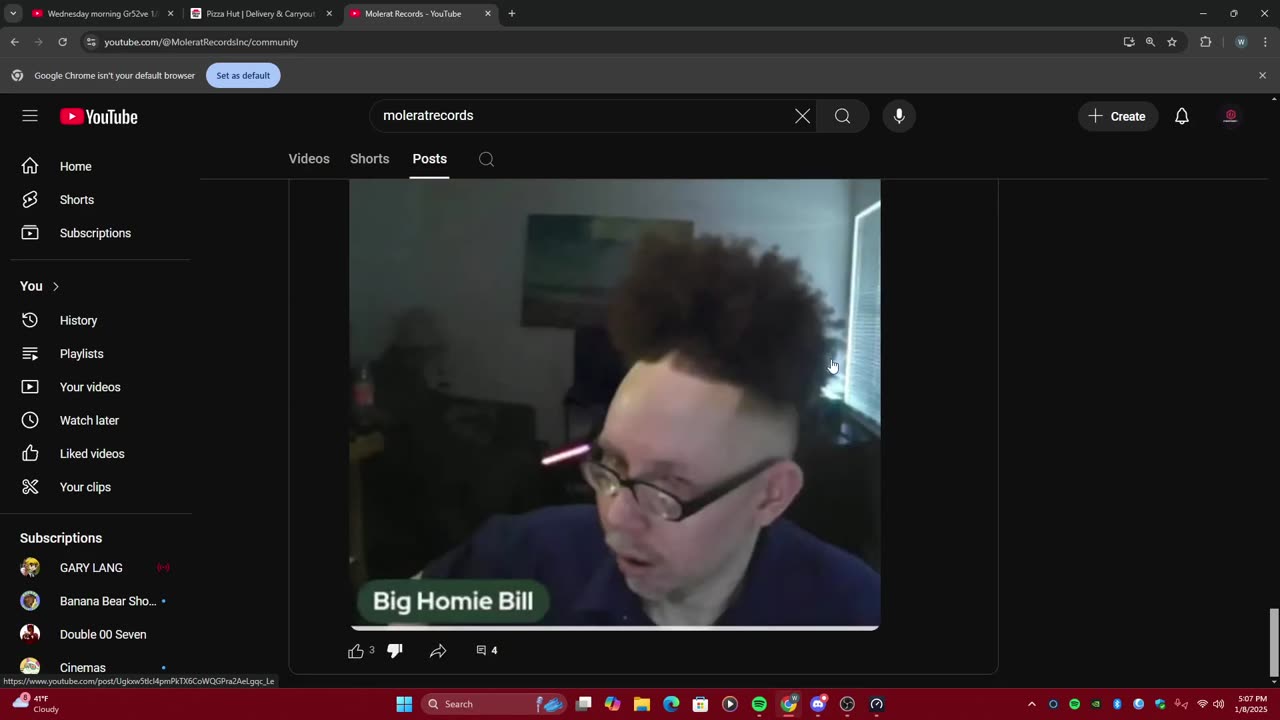Screen dimensions: 1280x720
Task: Open the Big Homie Bill post image
Action: [615, 404]
